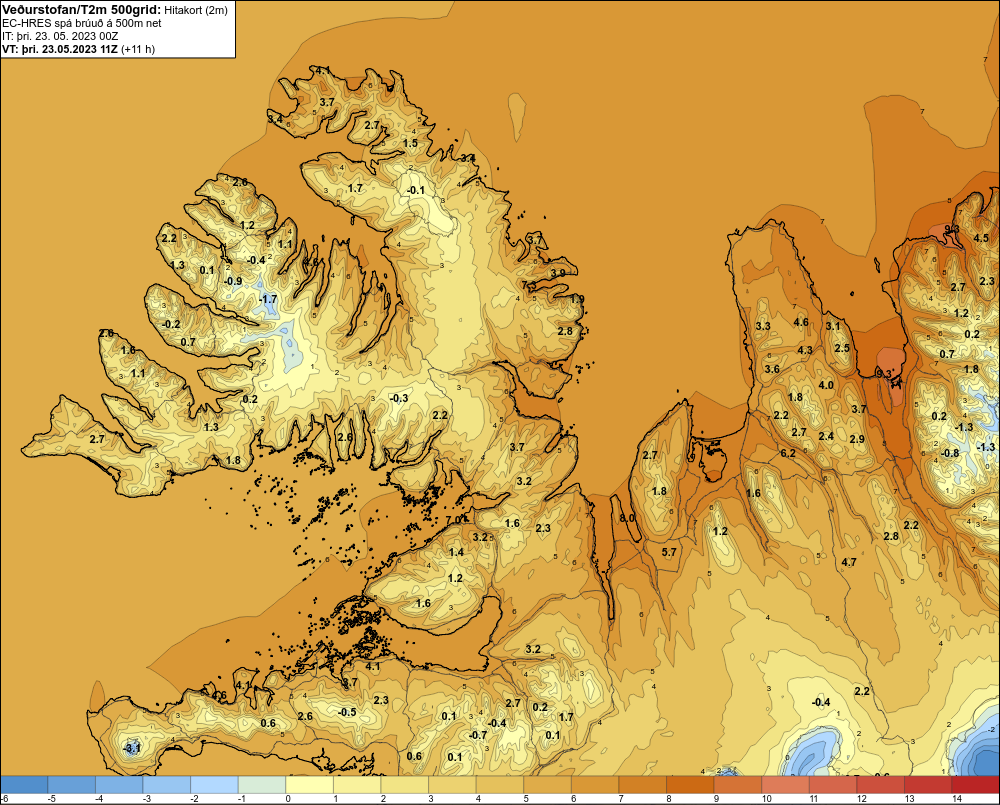Select the 2.9 temperature value
The width and height of the screenshot is (1000, 805).
(x=857, y=439)
